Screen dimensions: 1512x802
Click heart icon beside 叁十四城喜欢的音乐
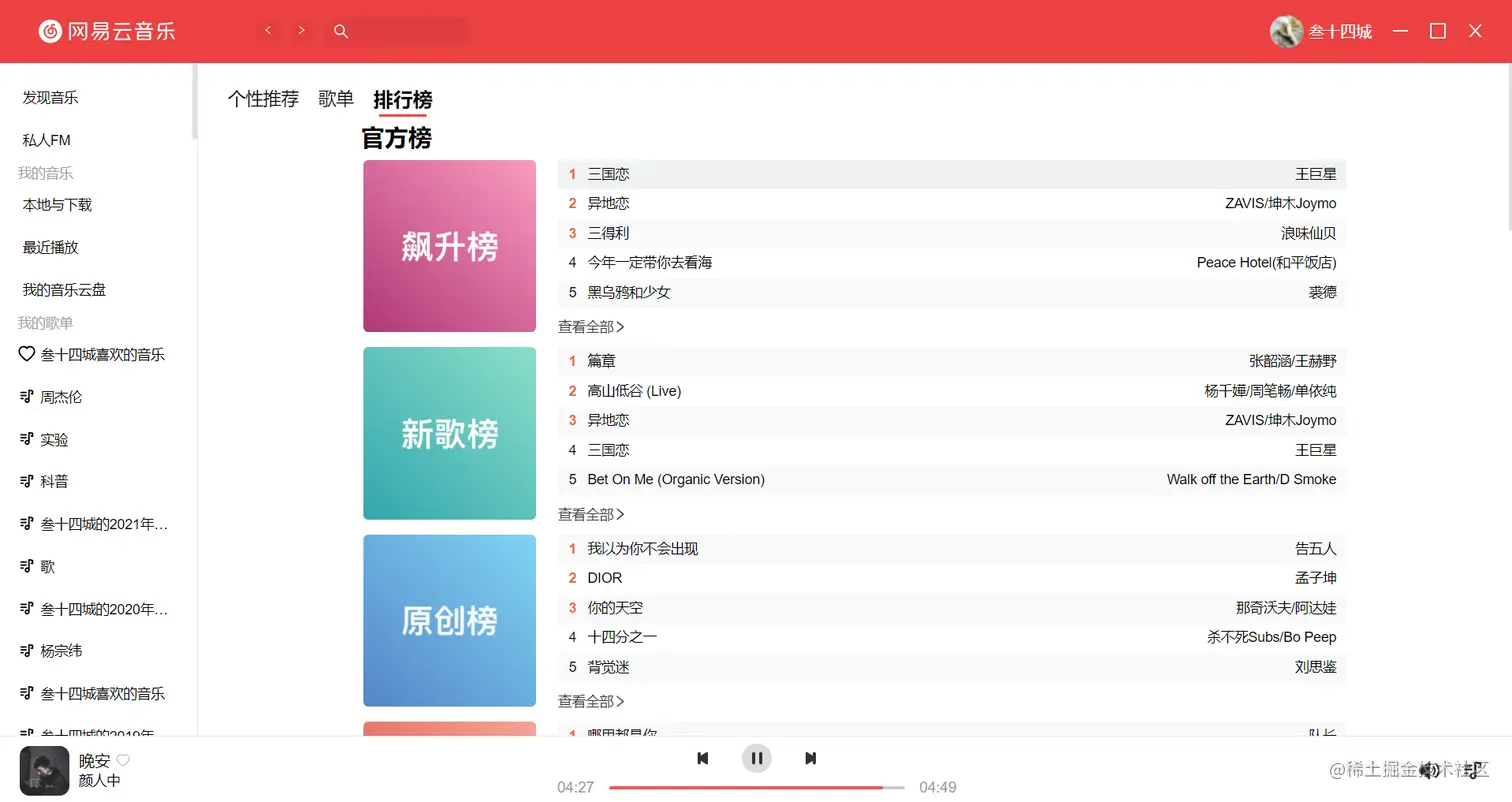click(27, 354)
